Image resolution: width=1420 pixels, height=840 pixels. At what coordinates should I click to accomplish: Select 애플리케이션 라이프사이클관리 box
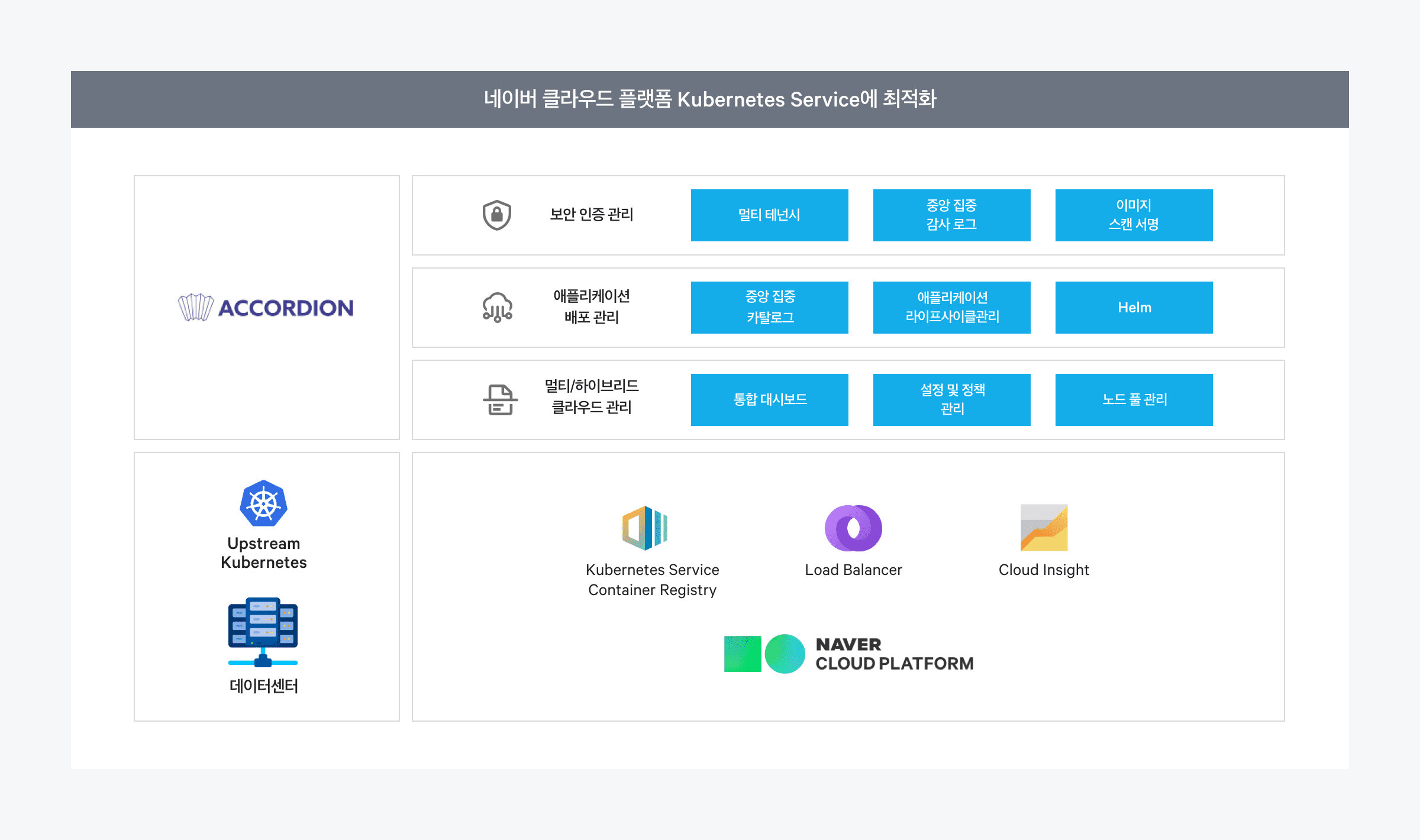pyautogui.click(x=951, y=308)
